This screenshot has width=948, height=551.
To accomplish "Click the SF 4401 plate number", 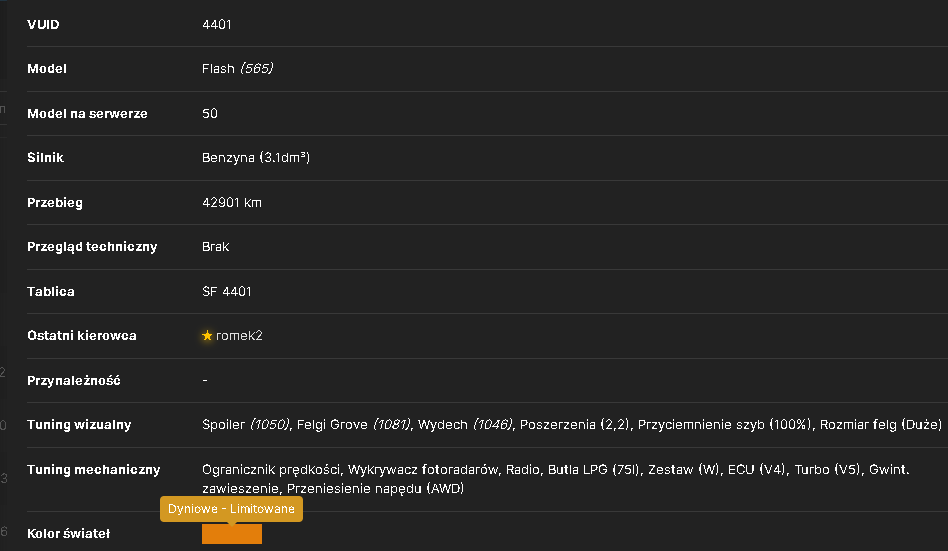I will [x=227, y=292].
